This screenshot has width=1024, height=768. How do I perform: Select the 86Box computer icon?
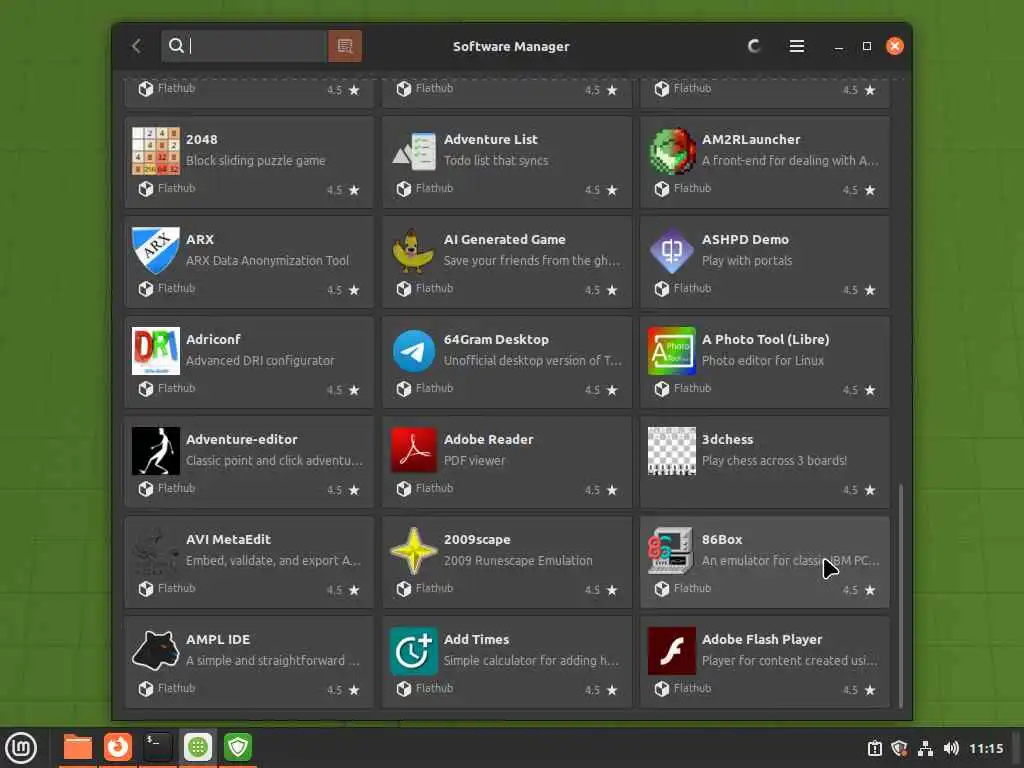coord(671,551)
